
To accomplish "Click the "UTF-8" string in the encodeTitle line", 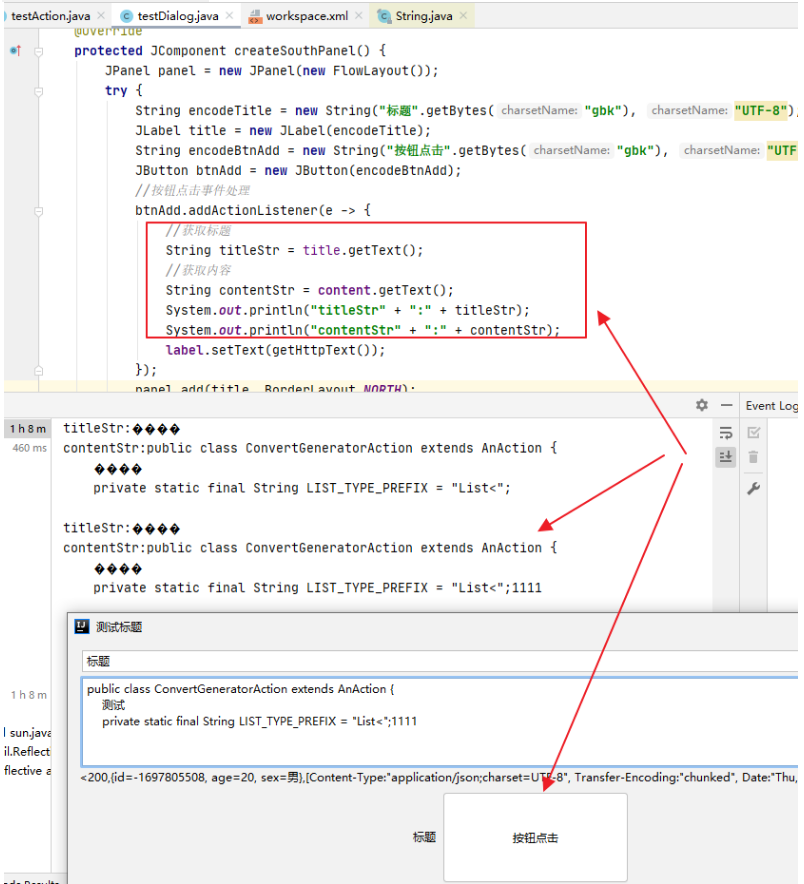I will (760, 110).
